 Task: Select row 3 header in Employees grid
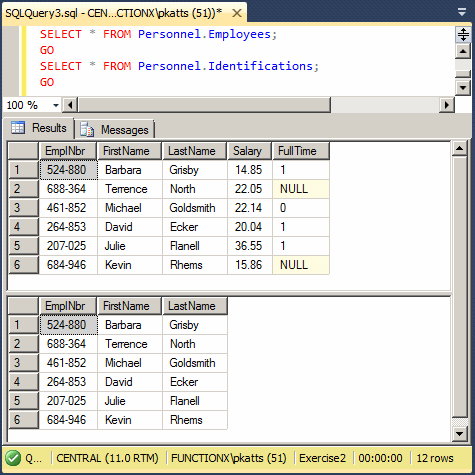coord(23,208)
